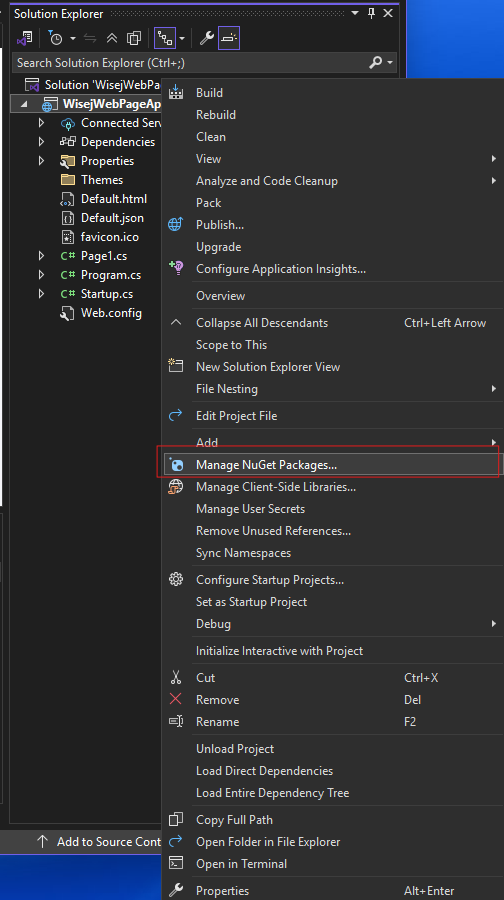
Task: Toggle the Preview Selected Items icon
Action: (x=229, y=38)
